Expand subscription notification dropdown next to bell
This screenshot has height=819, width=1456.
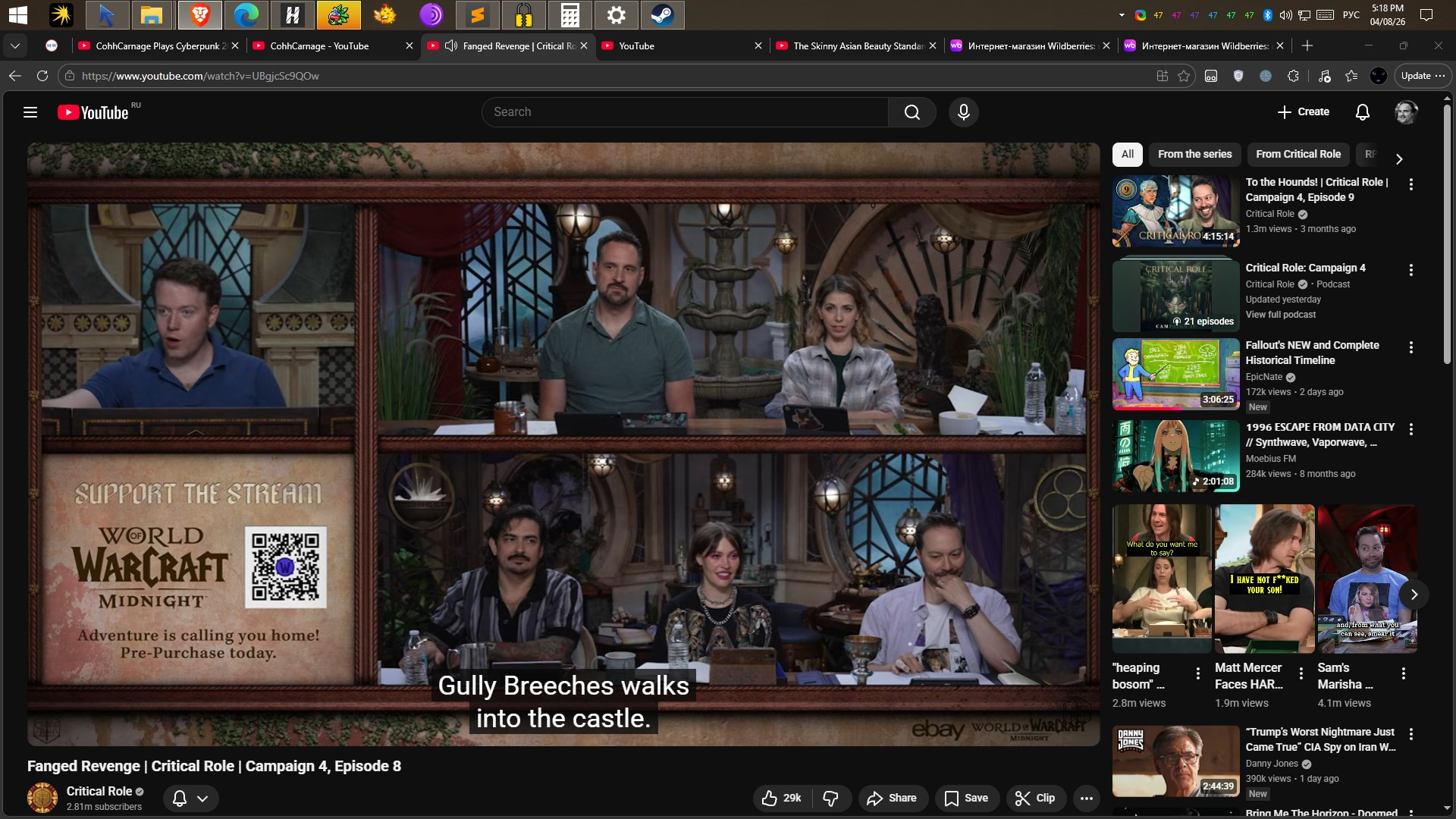(202, 798)
